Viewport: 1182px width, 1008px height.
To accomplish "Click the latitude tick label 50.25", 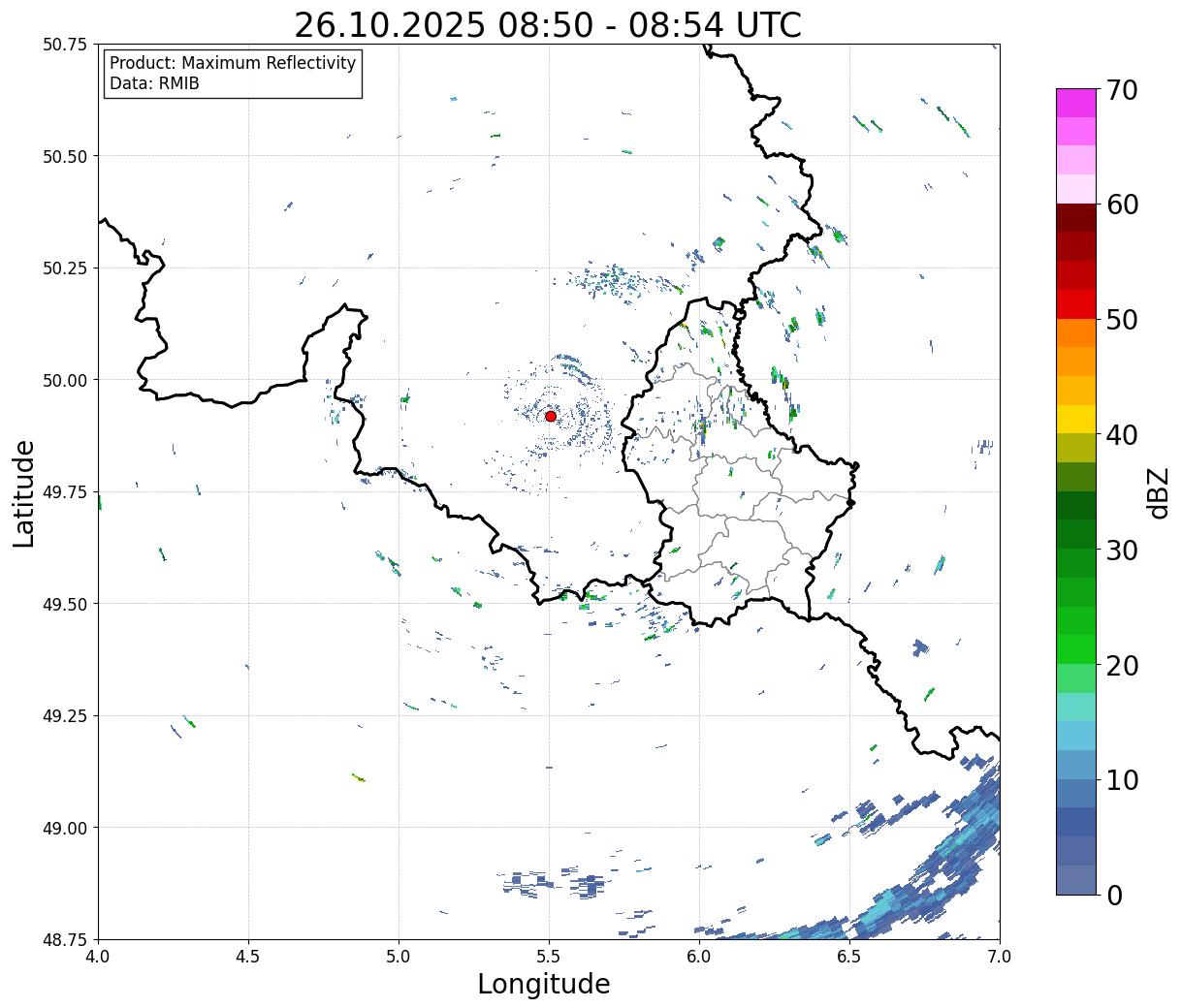I will [x=65, y=268].
